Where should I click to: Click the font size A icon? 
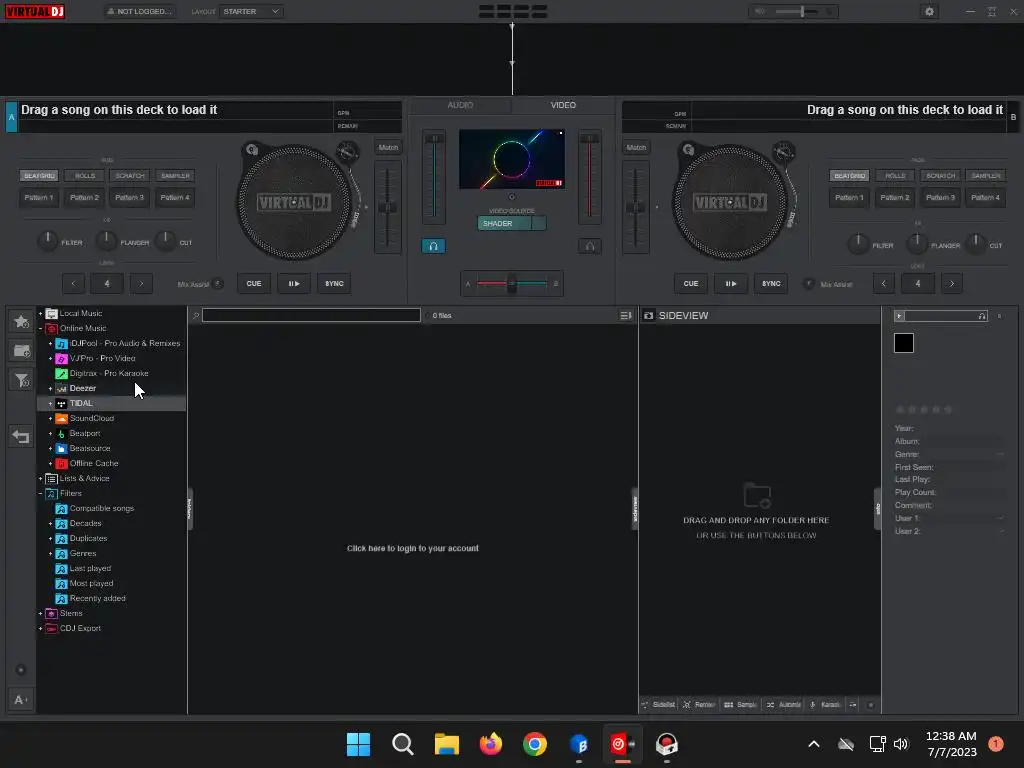pos(20,700)
